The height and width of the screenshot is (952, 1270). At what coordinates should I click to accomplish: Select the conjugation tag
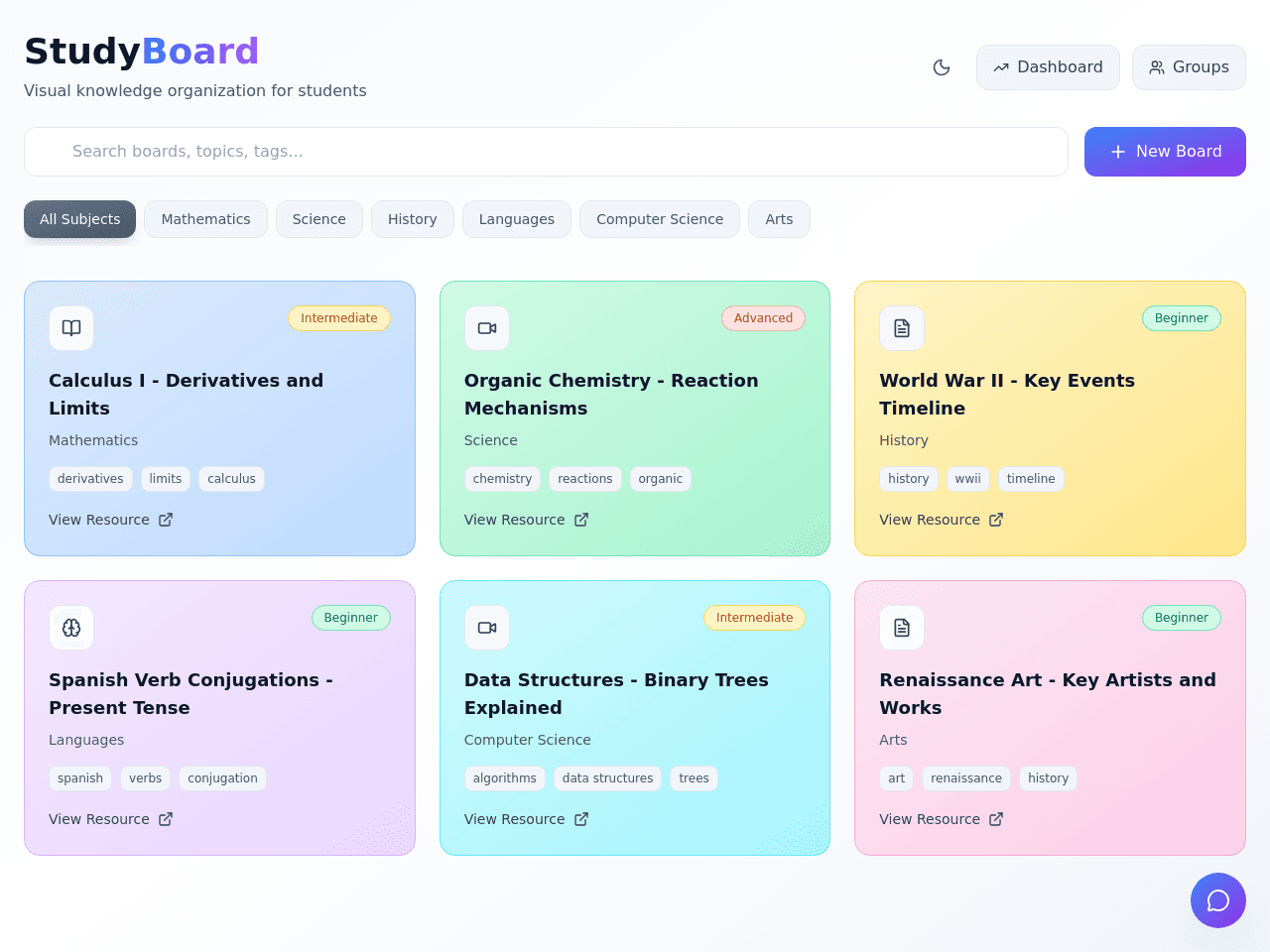click(x=222, y=778)
